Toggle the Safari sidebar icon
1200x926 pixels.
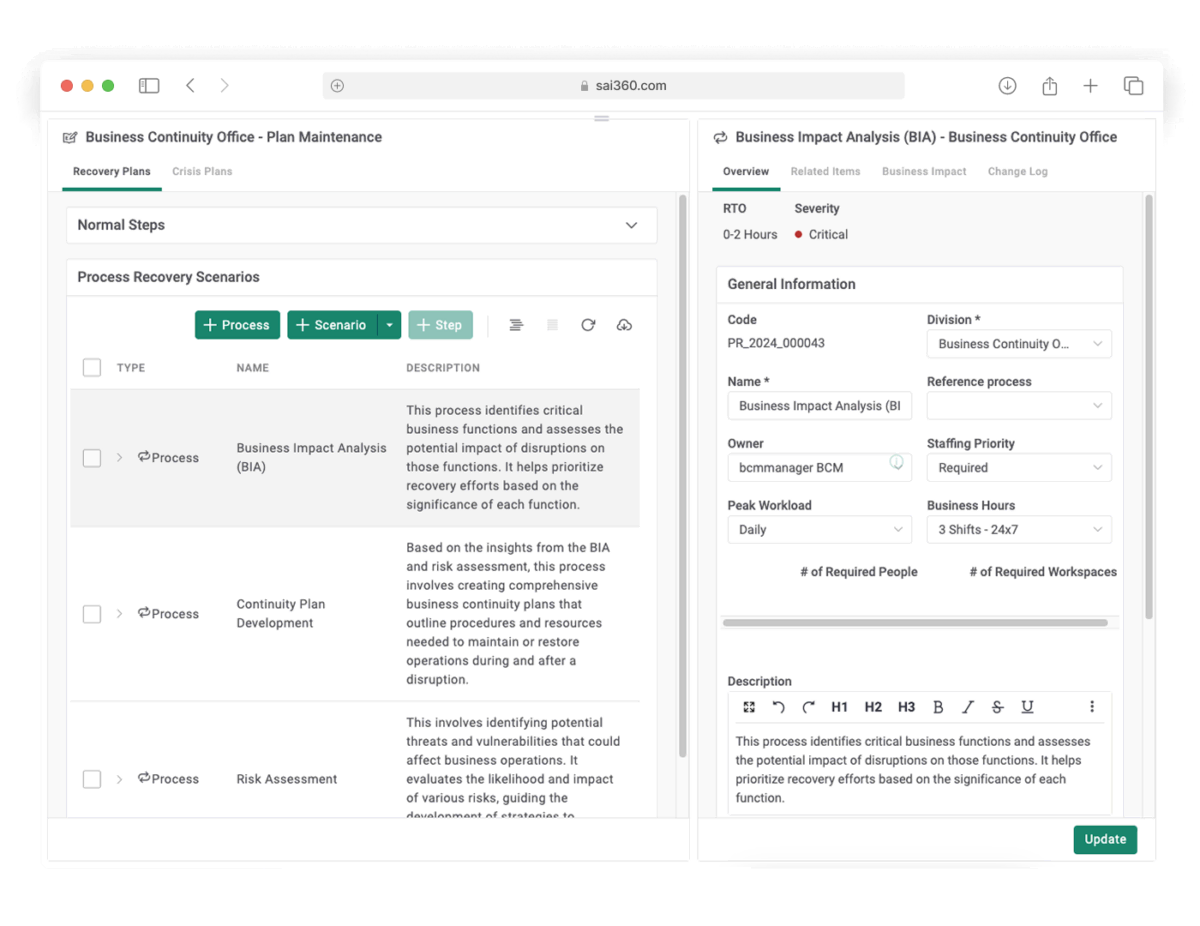(149, 86)
